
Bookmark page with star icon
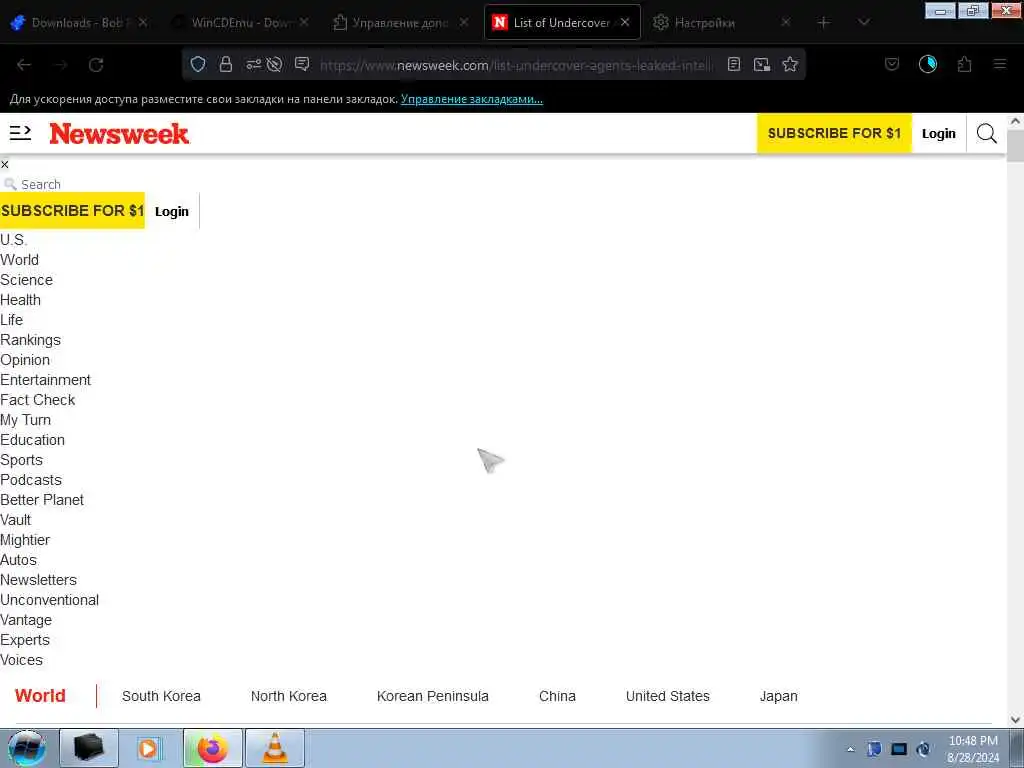[790, 64]
